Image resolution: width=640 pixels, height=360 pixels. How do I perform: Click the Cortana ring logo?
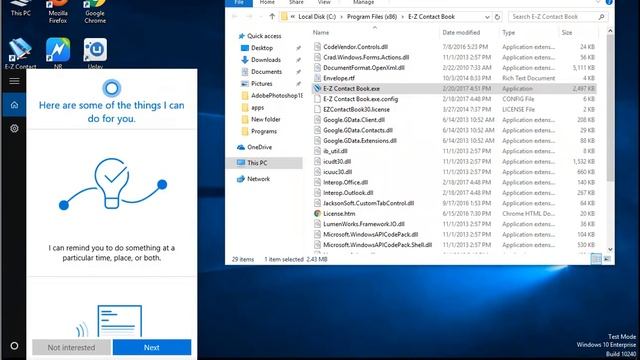(111, 88)
